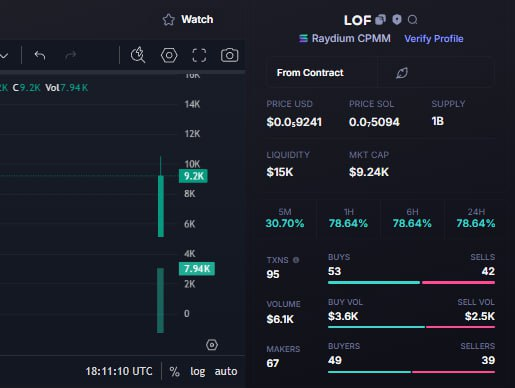Click the LOF token name heading
This screenshot has height=388, width=515.
(x=357, y=20)
